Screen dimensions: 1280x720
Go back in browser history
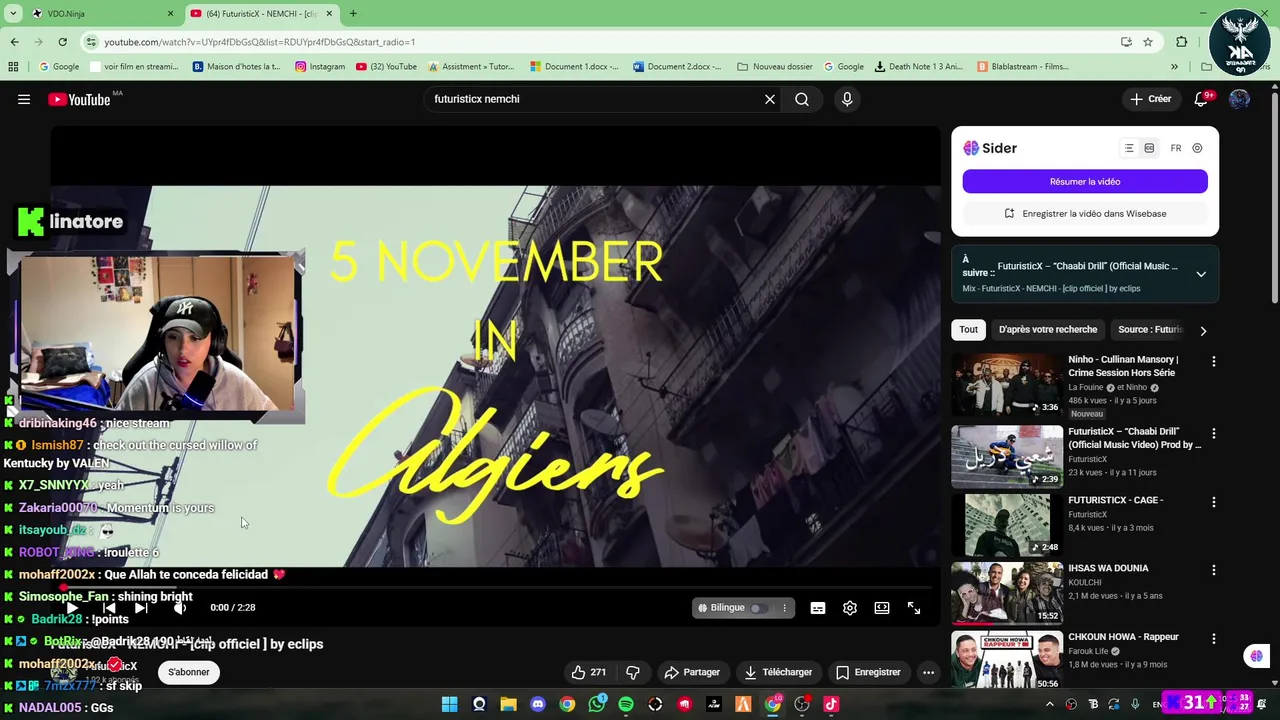[14, 42]
